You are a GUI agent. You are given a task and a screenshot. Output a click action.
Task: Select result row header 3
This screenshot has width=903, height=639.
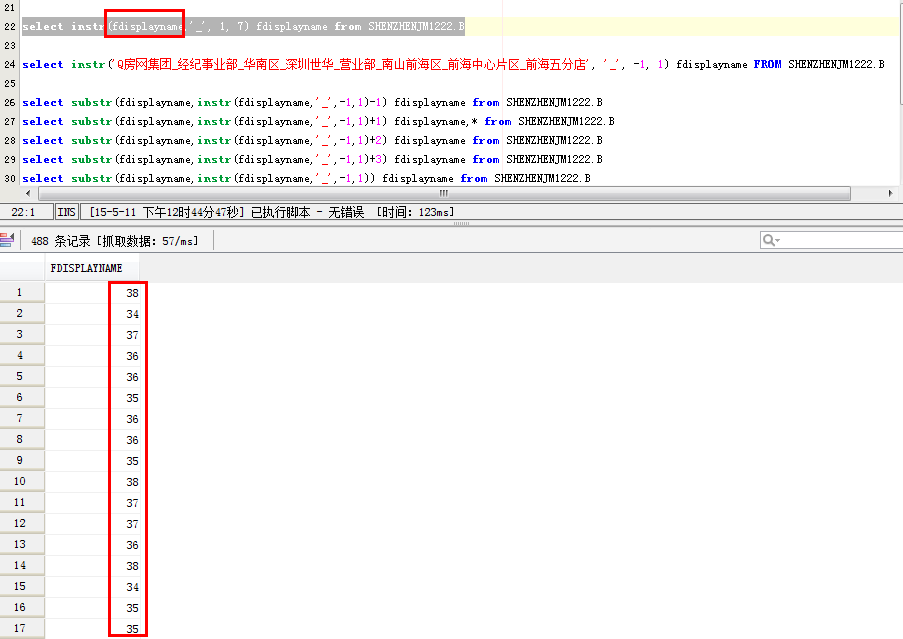[22, 334]
